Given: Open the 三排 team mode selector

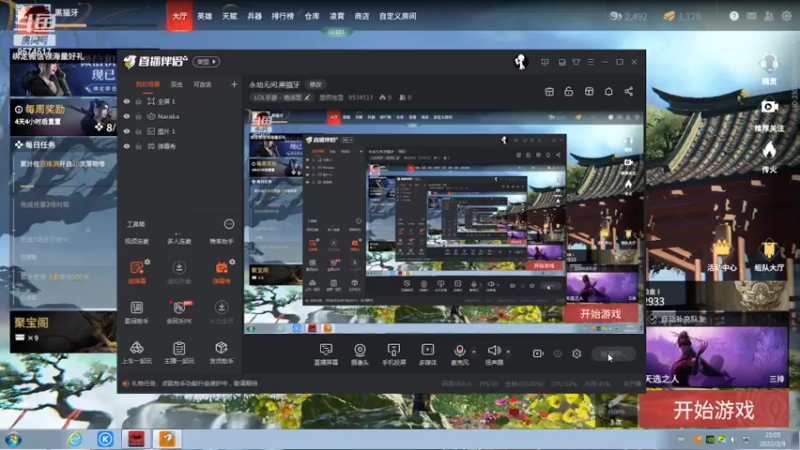Looking at the screenshot, I should pos(777,379).
